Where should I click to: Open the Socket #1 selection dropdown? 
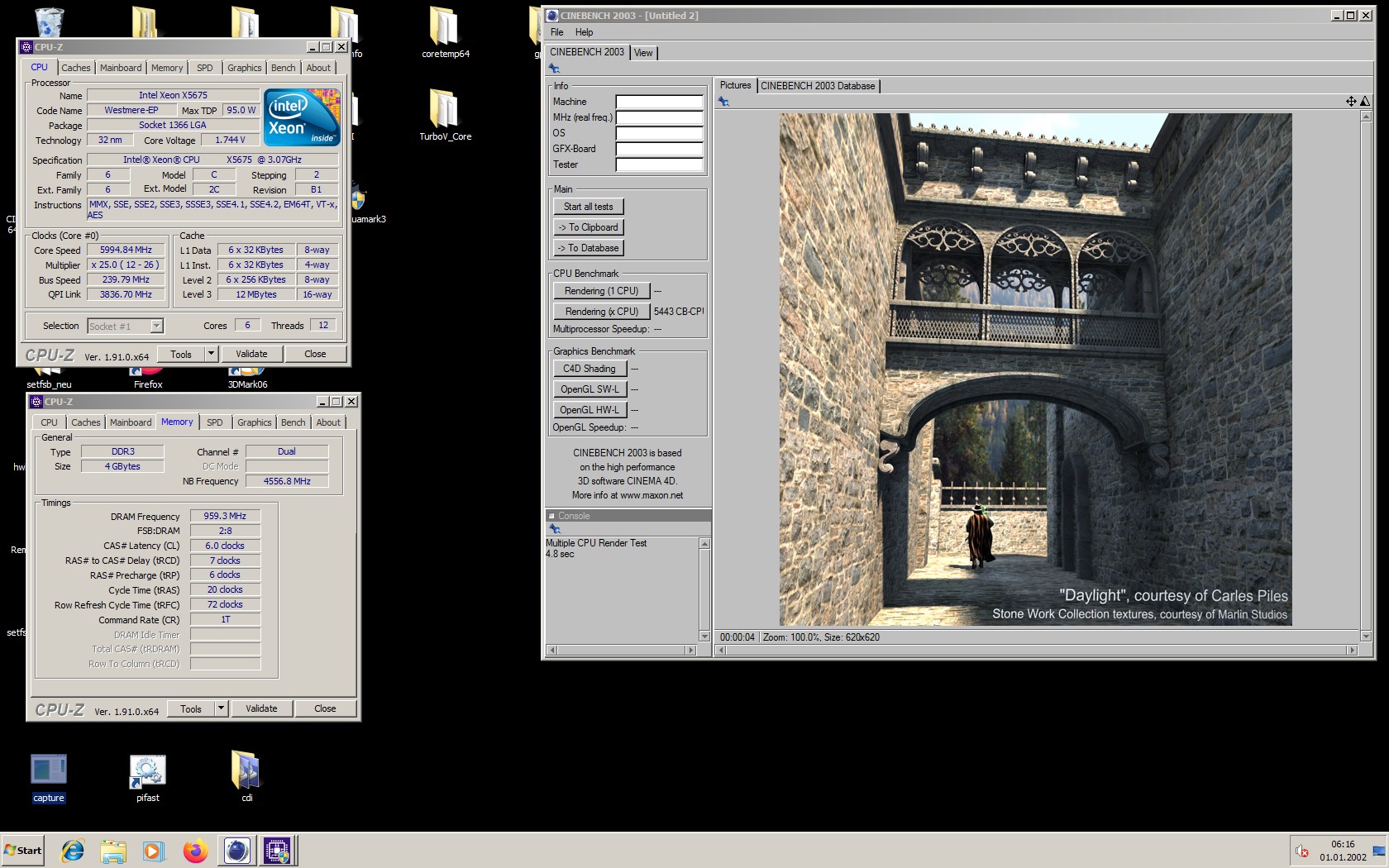pos(156,327)
